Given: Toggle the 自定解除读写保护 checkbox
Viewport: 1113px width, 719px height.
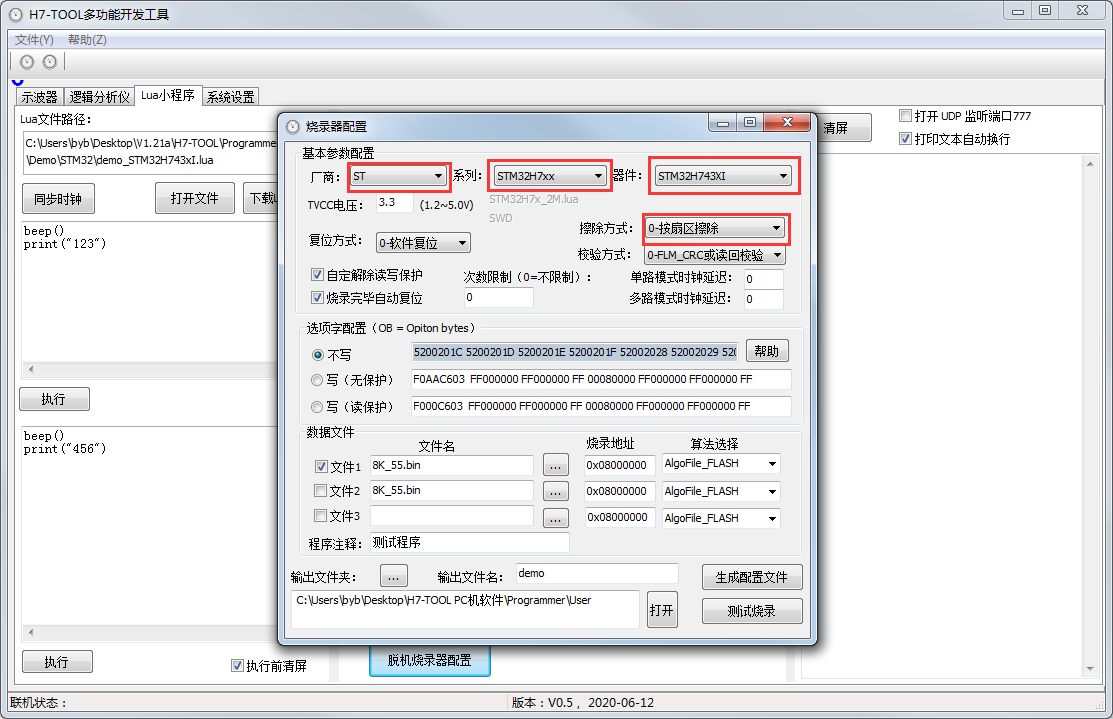Looking at the screenshot, I should click(318, 275).
